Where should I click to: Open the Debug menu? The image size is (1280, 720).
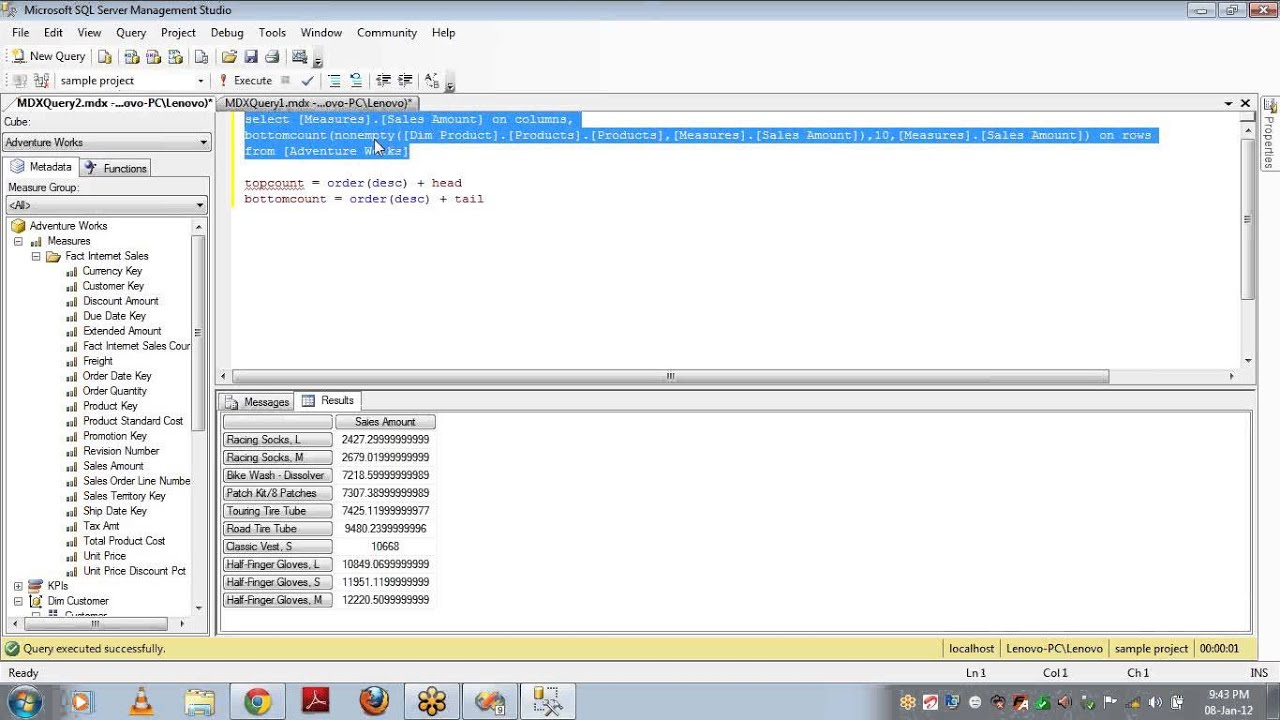227,33
